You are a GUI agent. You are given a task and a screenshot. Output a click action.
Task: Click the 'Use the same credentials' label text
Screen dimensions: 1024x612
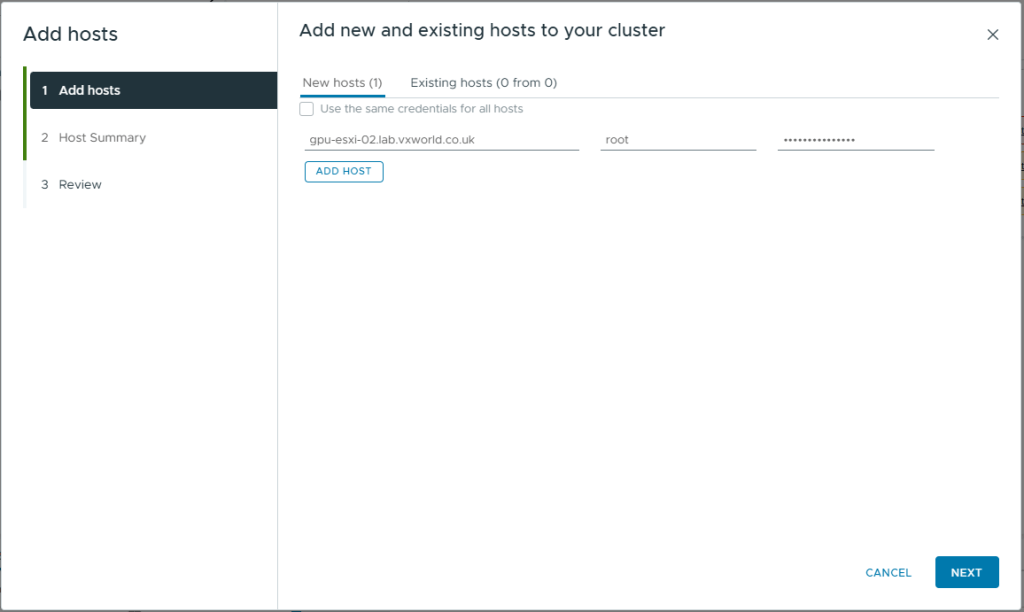[421, 109]
